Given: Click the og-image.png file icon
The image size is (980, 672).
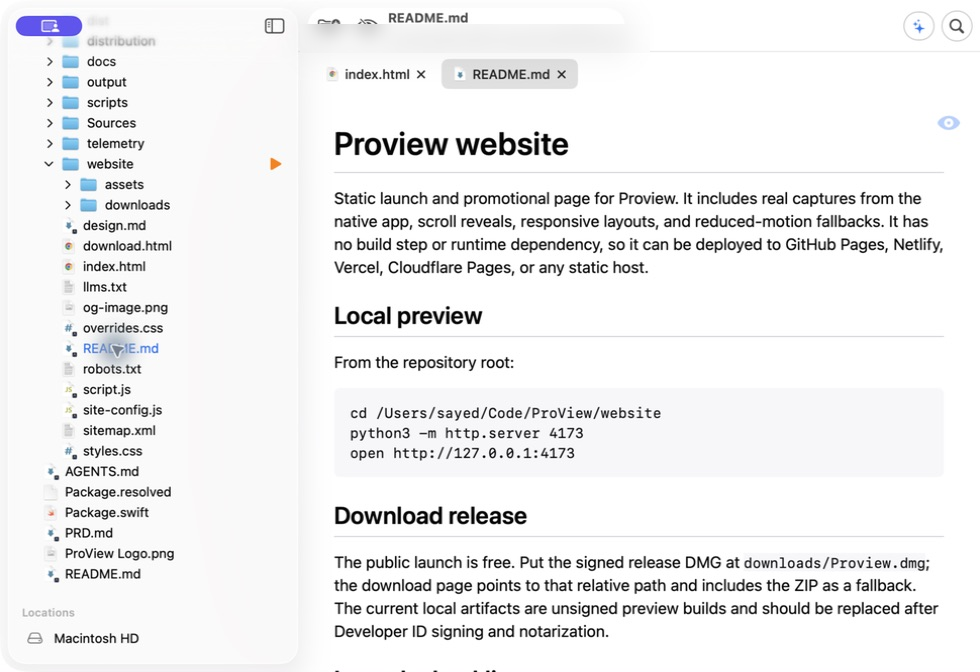Looking at the screenshot, I should pyautogui.click(x=69, y=308).
